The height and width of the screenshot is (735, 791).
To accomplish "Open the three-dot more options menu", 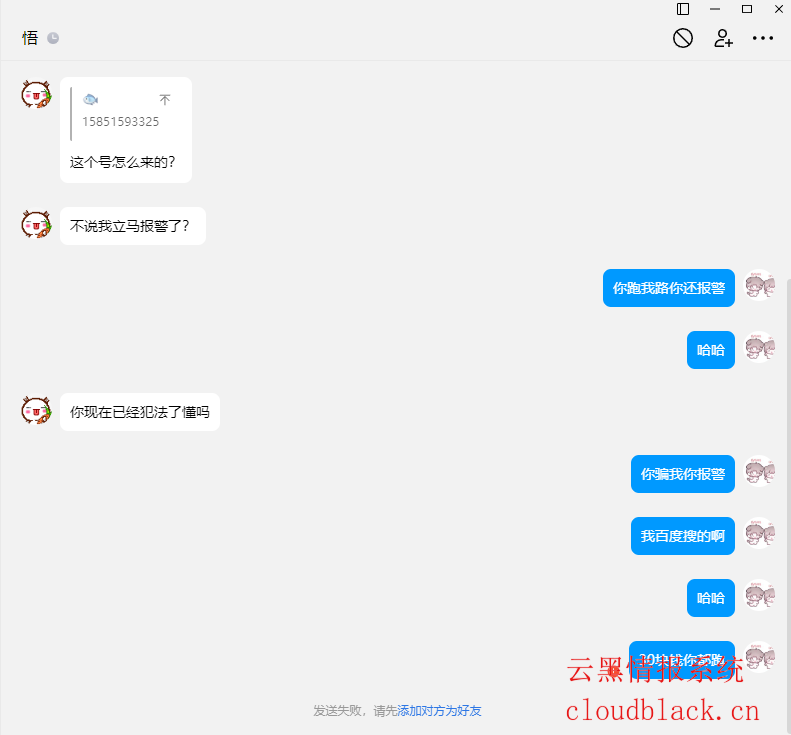I will (763, 38).
